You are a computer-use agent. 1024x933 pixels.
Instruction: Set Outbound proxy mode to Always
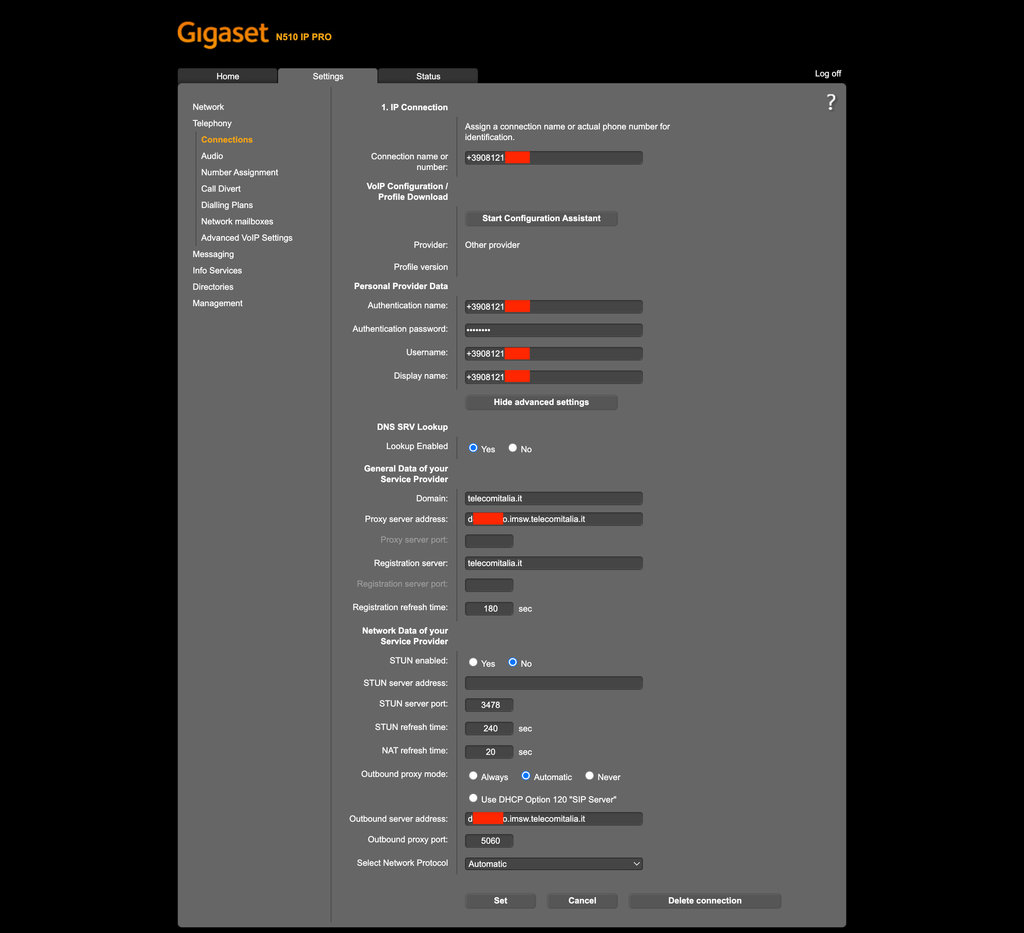pos(473,776)
